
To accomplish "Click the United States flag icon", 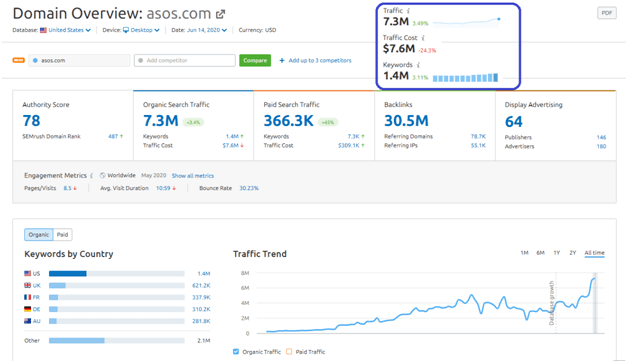I will tap(43, 30).
